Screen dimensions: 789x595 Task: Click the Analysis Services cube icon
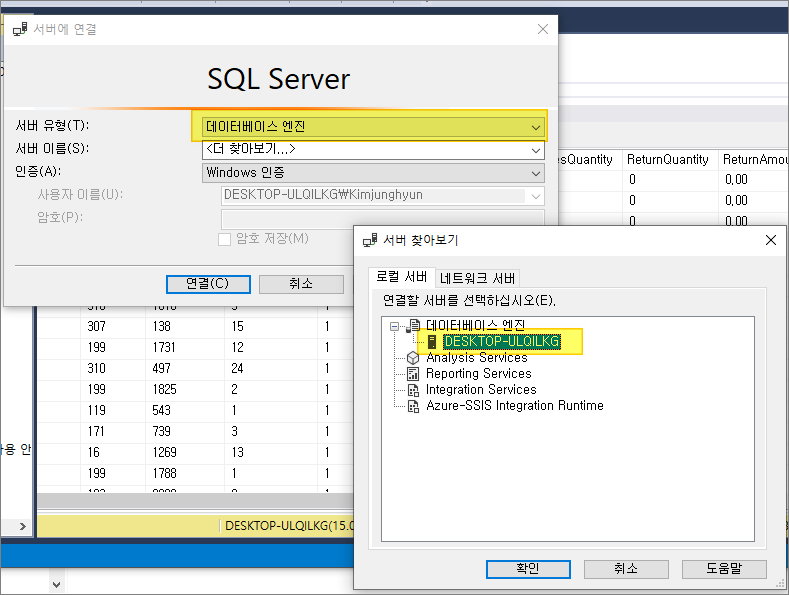tap(413, 358)
